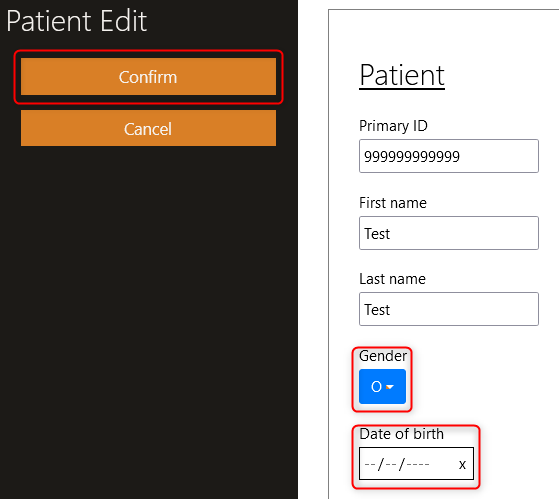
Task: Click the orange Cancel button
Action: 148,128
